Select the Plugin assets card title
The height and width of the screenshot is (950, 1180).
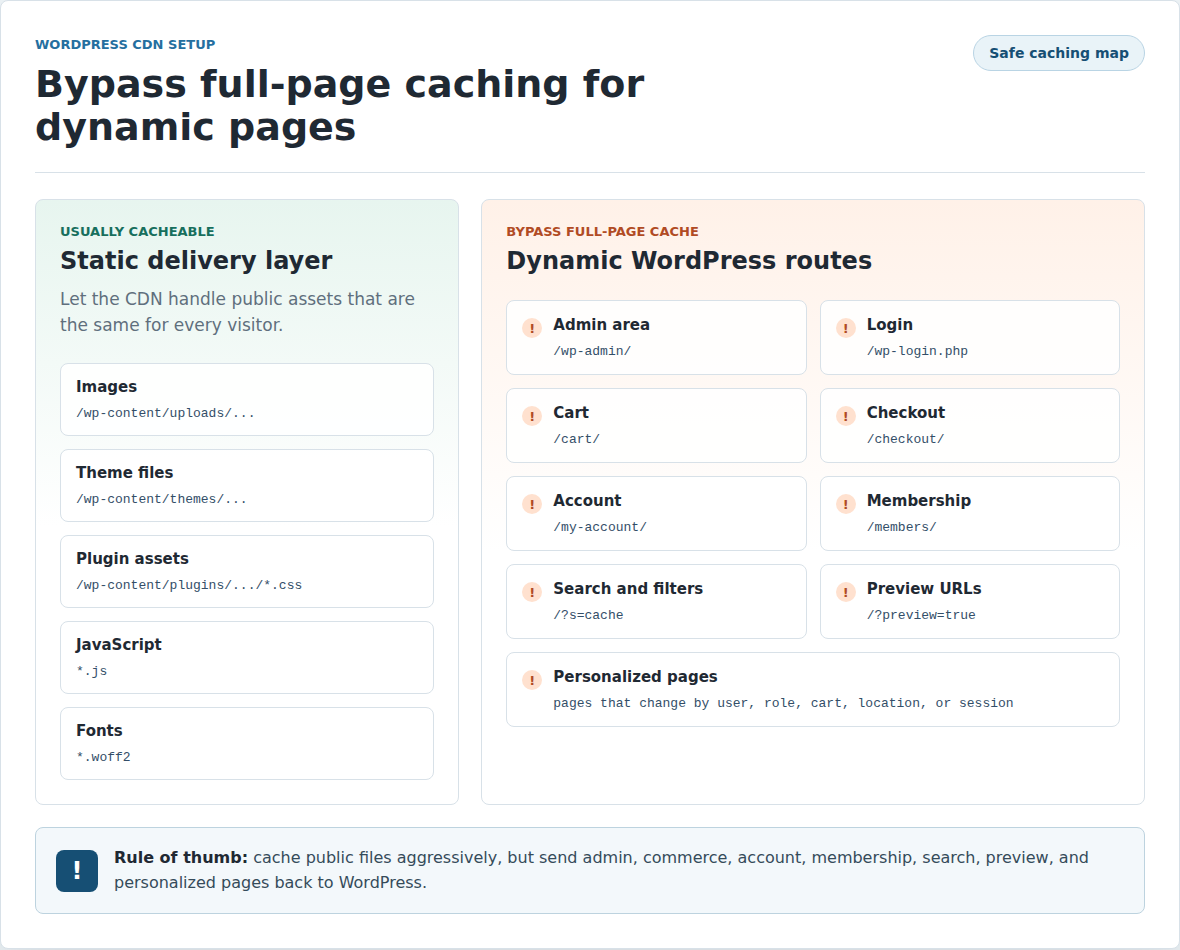(132, 559)
